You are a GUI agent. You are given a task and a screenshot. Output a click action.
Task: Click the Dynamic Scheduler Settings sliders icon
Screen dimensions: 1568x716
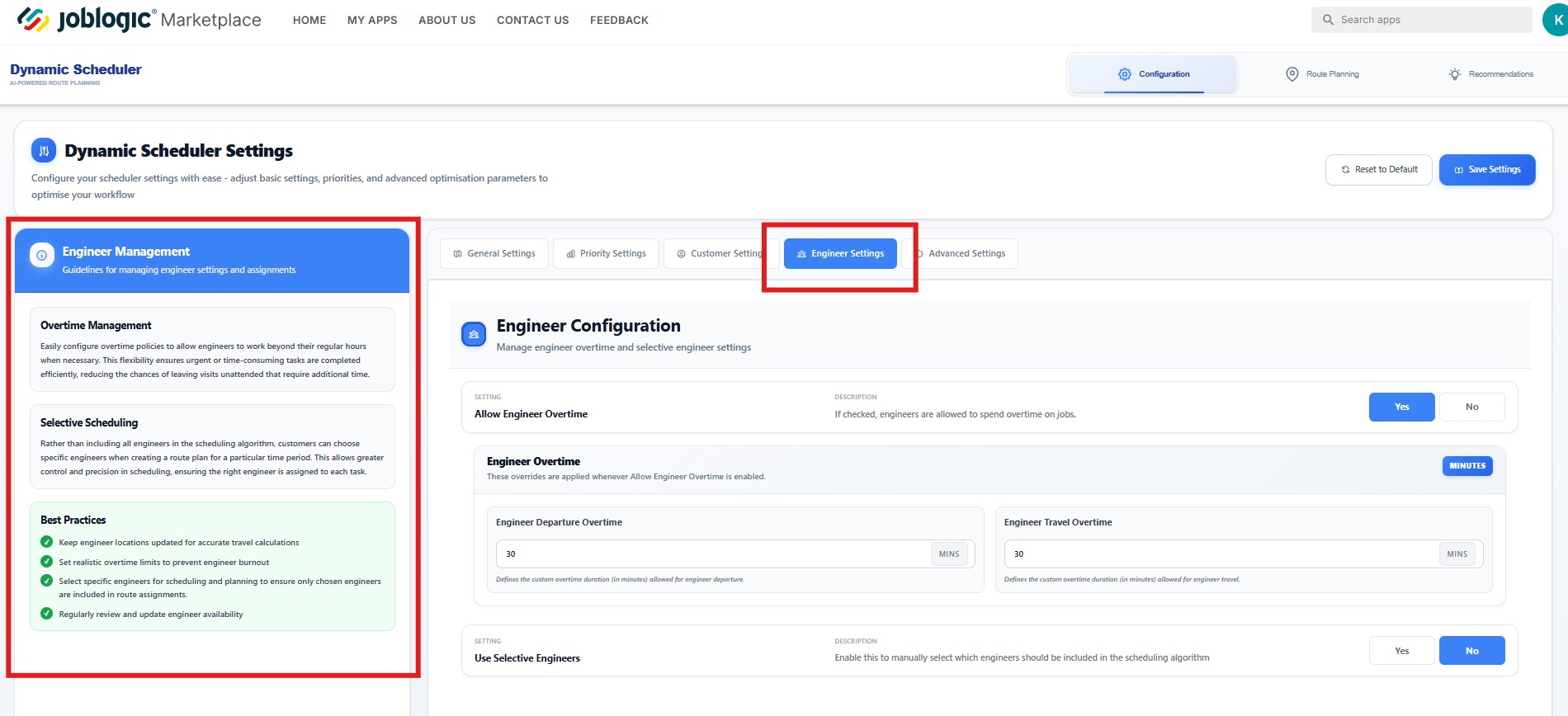pos(44,150)
